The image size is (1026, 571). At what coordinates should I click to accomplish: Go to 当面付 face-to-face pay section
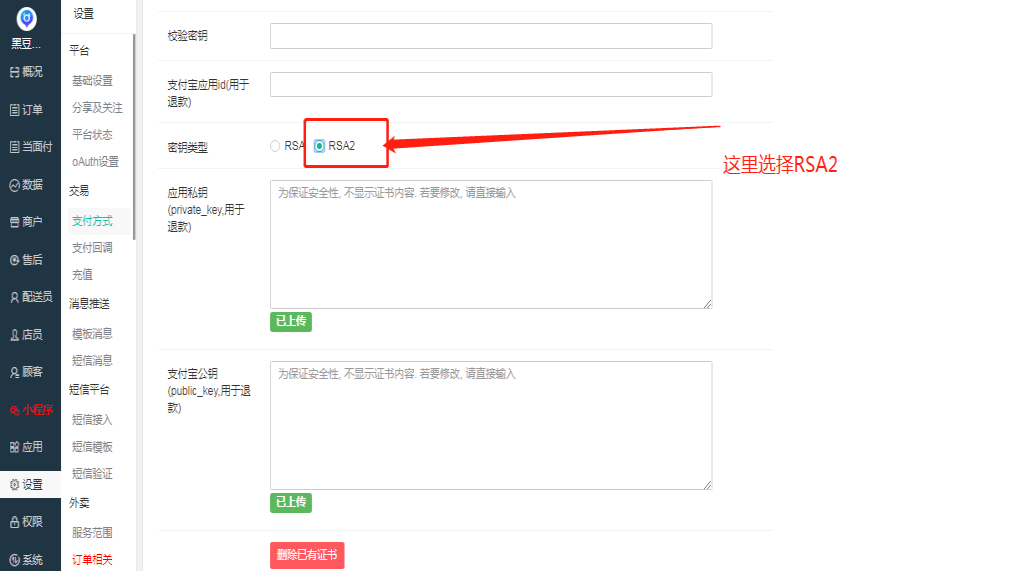tap(31, 147)
